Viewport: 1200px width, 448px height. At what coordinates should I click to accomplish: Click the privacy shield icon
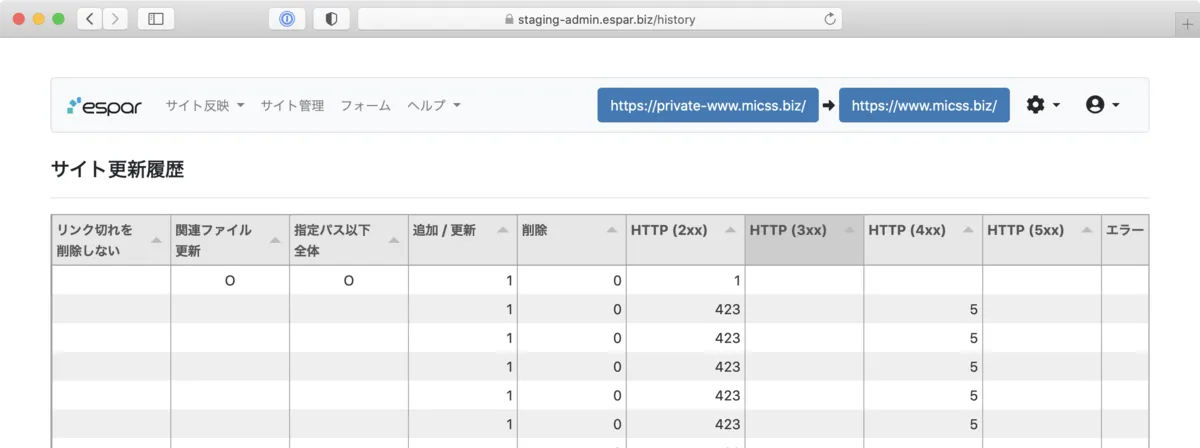pos(331,19)
